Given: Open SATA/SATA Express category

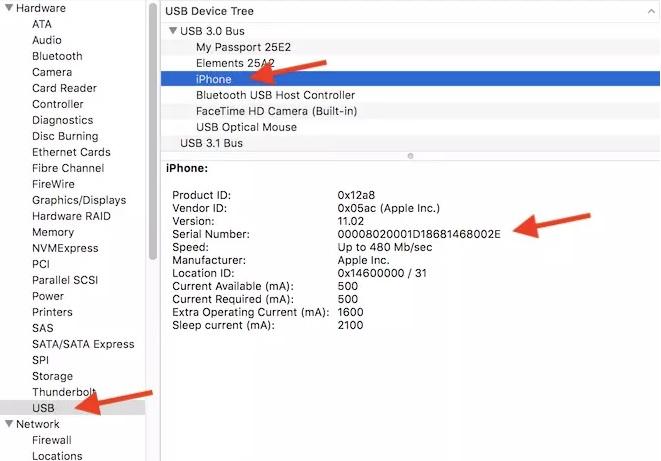Looking at the screenshot, I should (83, 344).
